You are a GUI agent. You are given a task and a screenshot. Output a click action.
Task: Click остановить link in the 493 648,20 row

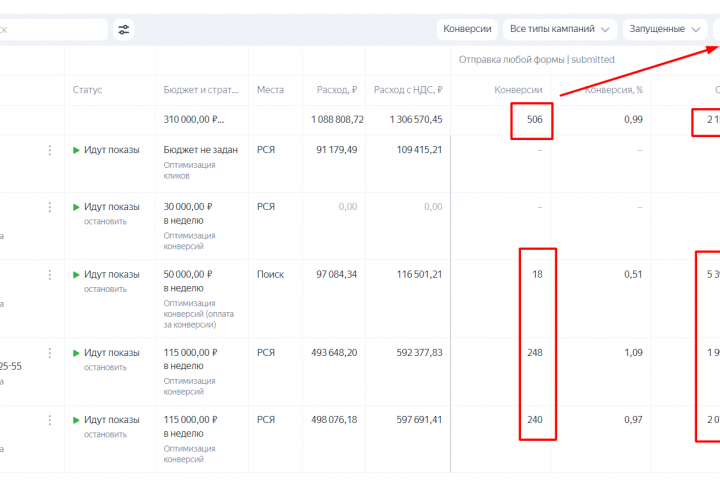pyautogui.click(x=105, y=367)
